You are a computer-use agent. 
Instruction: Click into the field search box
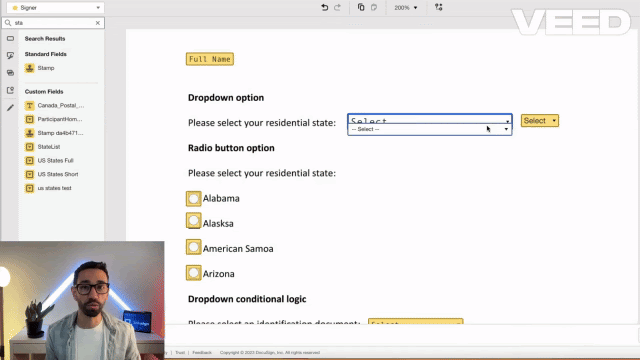[53, 23]
